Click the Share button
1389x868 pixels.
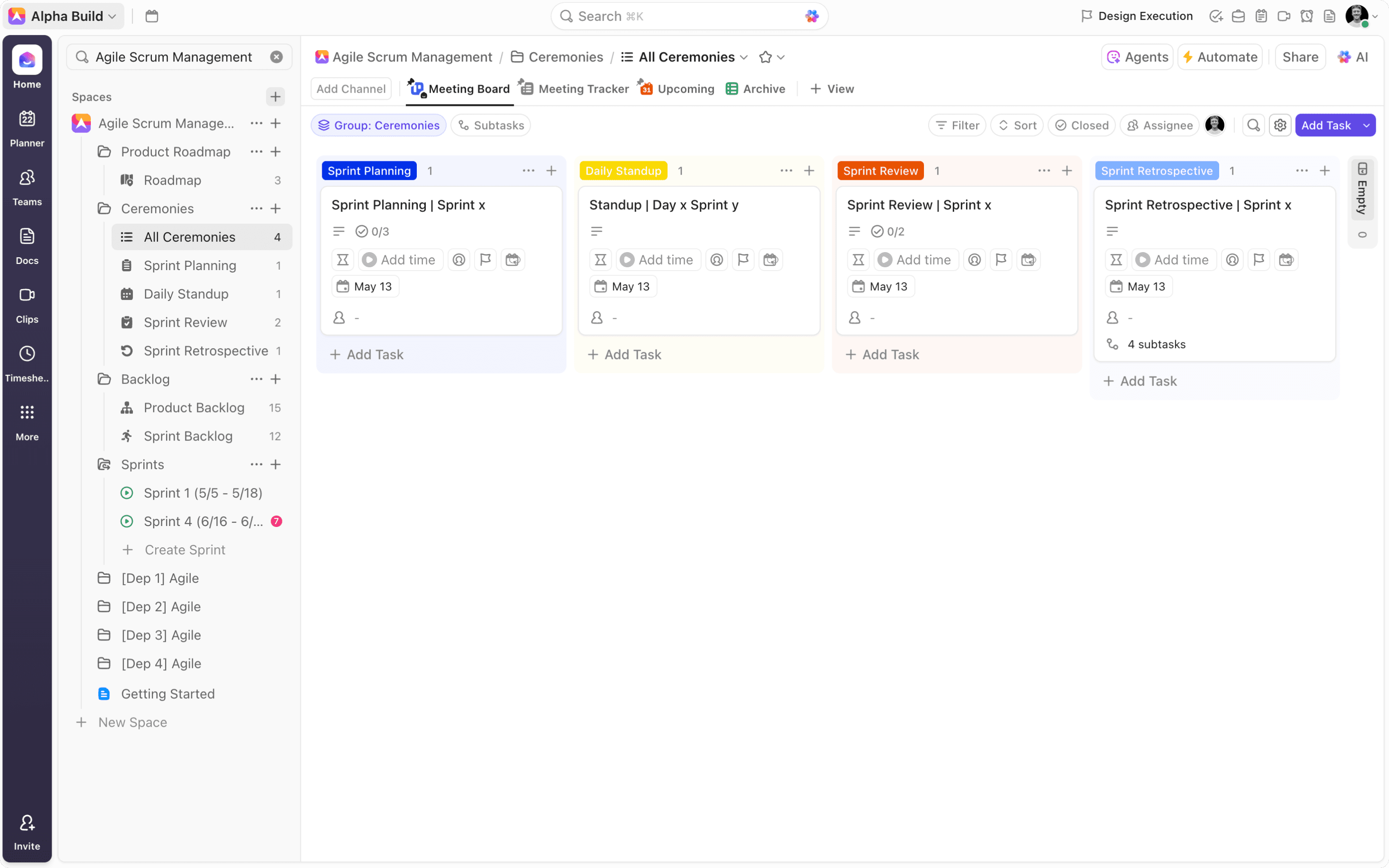click(x=1300, y=57)
